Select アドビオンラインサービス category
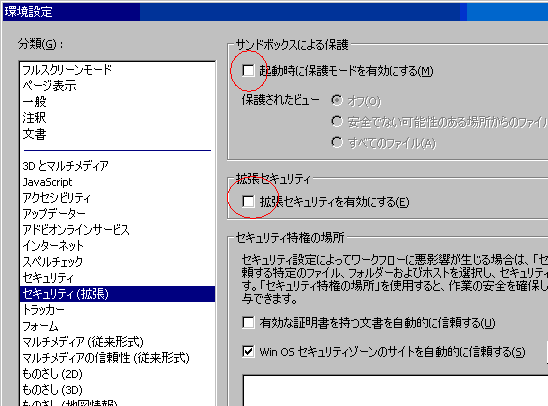Screen dimensions: 548x406 coord(117,230)
